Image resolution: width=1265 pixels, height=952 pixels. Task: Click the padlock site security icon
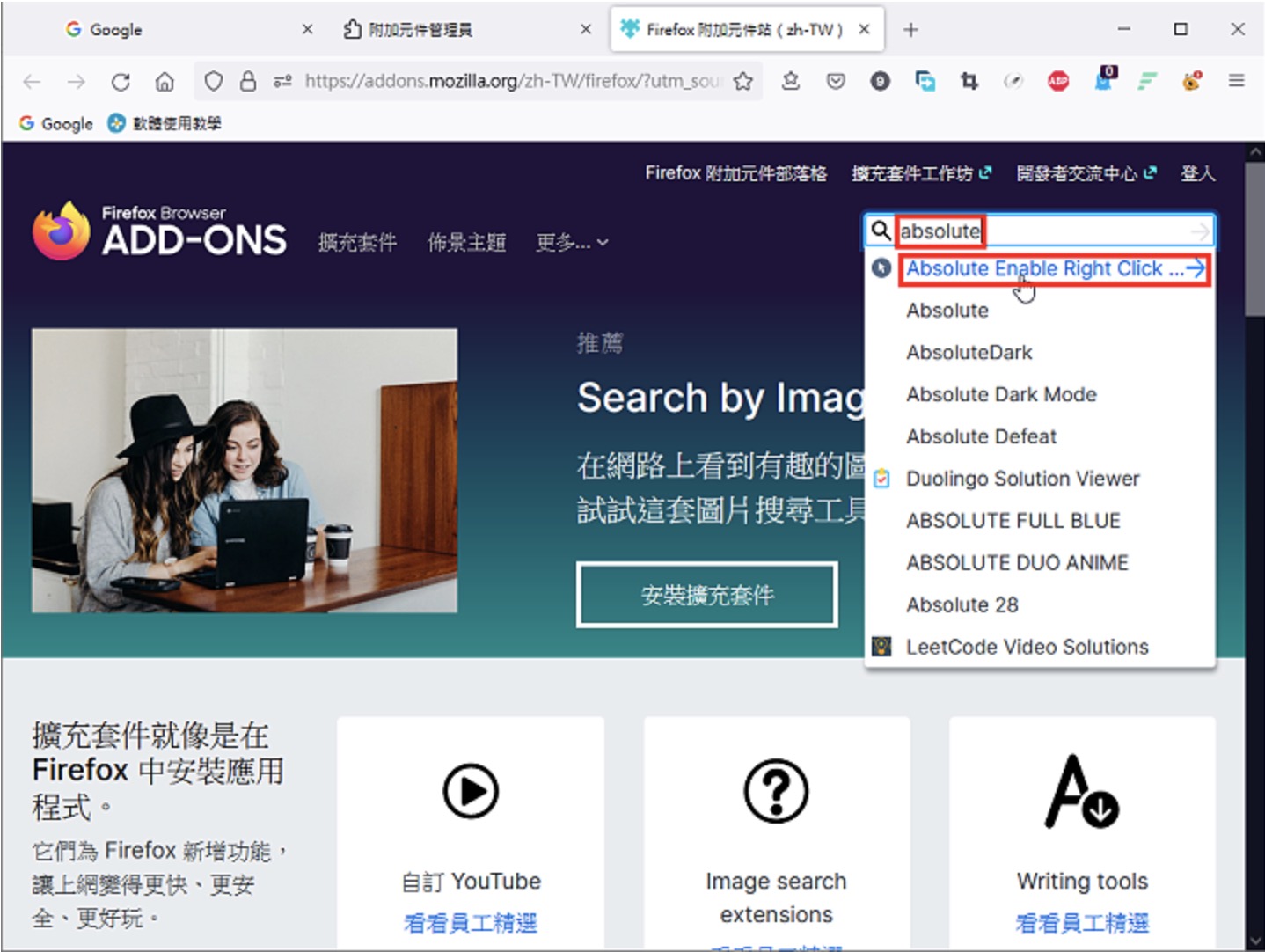248,82
